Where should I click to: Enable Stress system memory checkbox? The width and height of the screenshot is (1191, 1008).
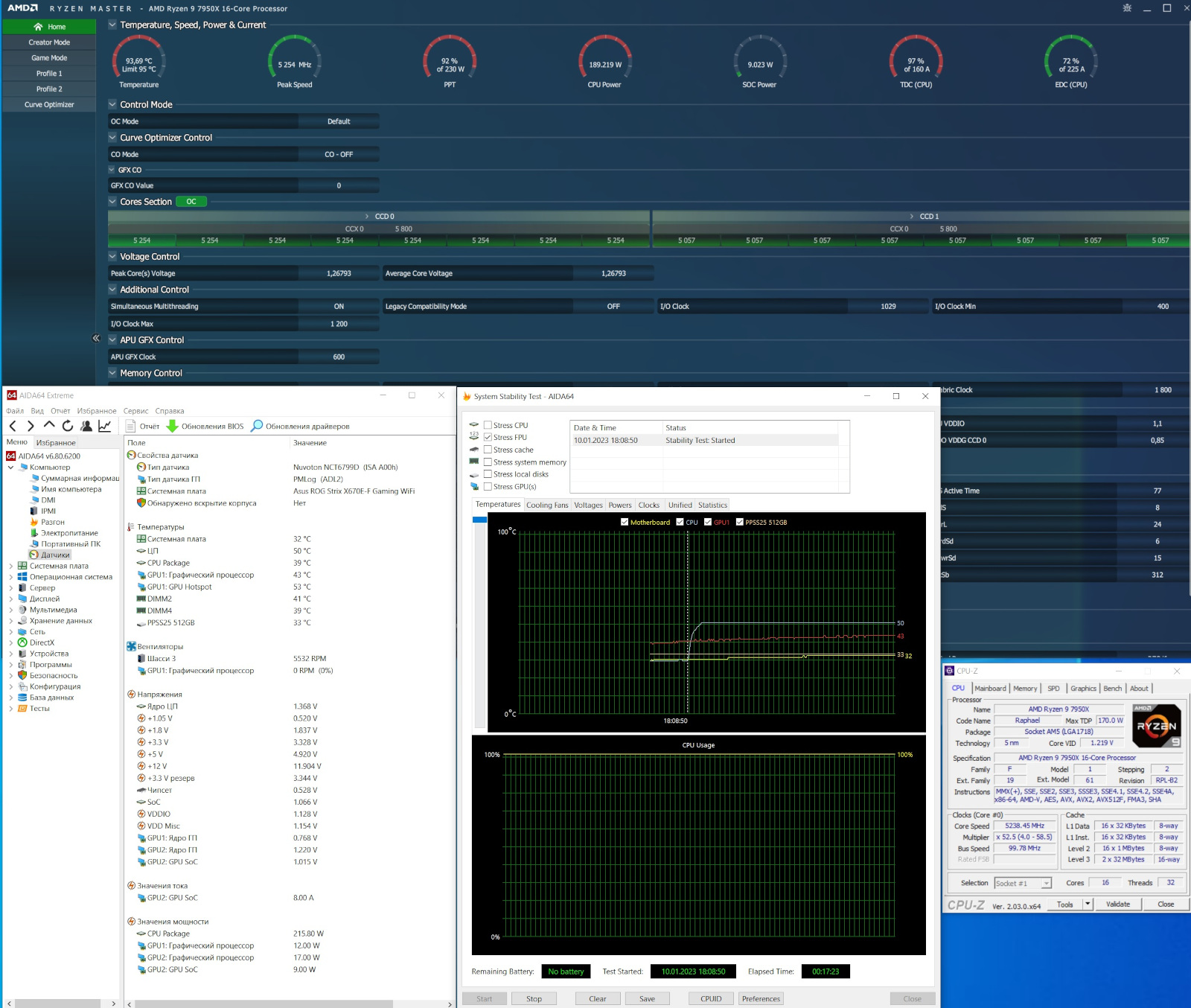[488, 462]
